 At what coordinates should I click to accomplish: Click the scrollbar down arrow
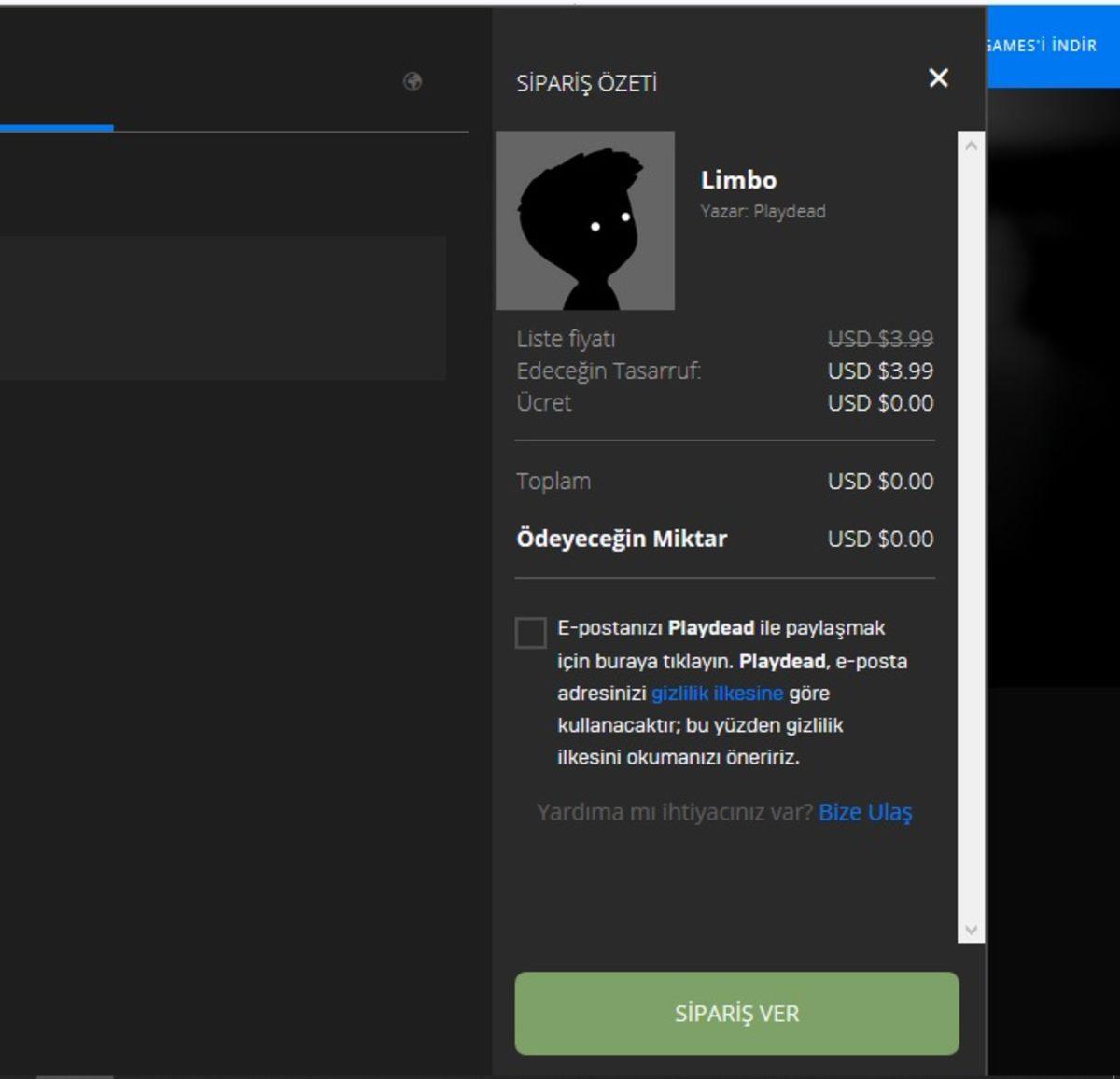pos(969,929)
